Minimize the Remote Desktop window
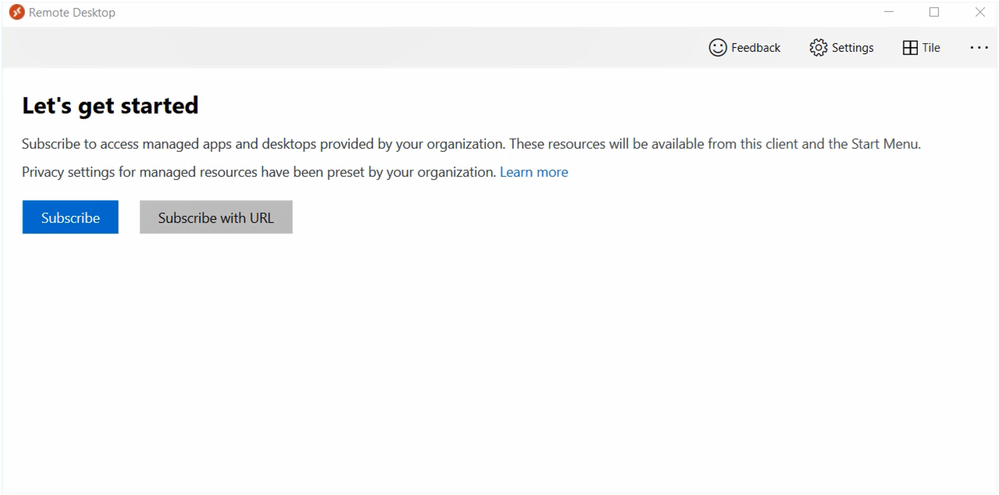999x495 pixels. [x=888, y=12]
